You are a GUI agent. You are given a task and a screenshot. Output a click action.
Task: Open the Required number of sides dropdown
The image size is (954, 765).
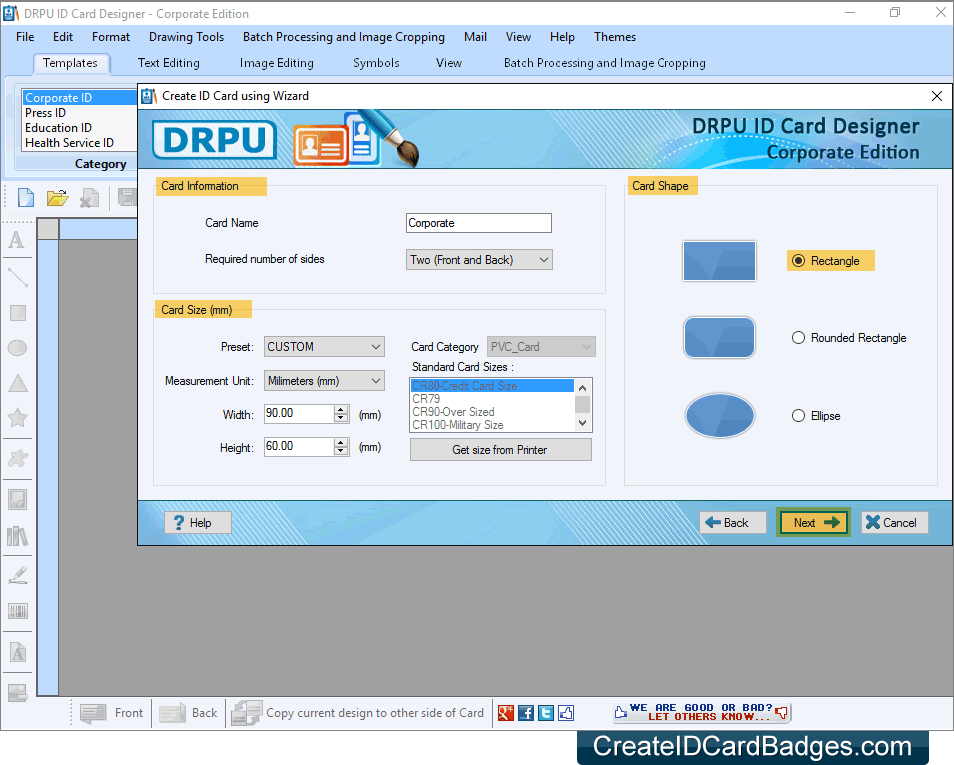point(479,260)
